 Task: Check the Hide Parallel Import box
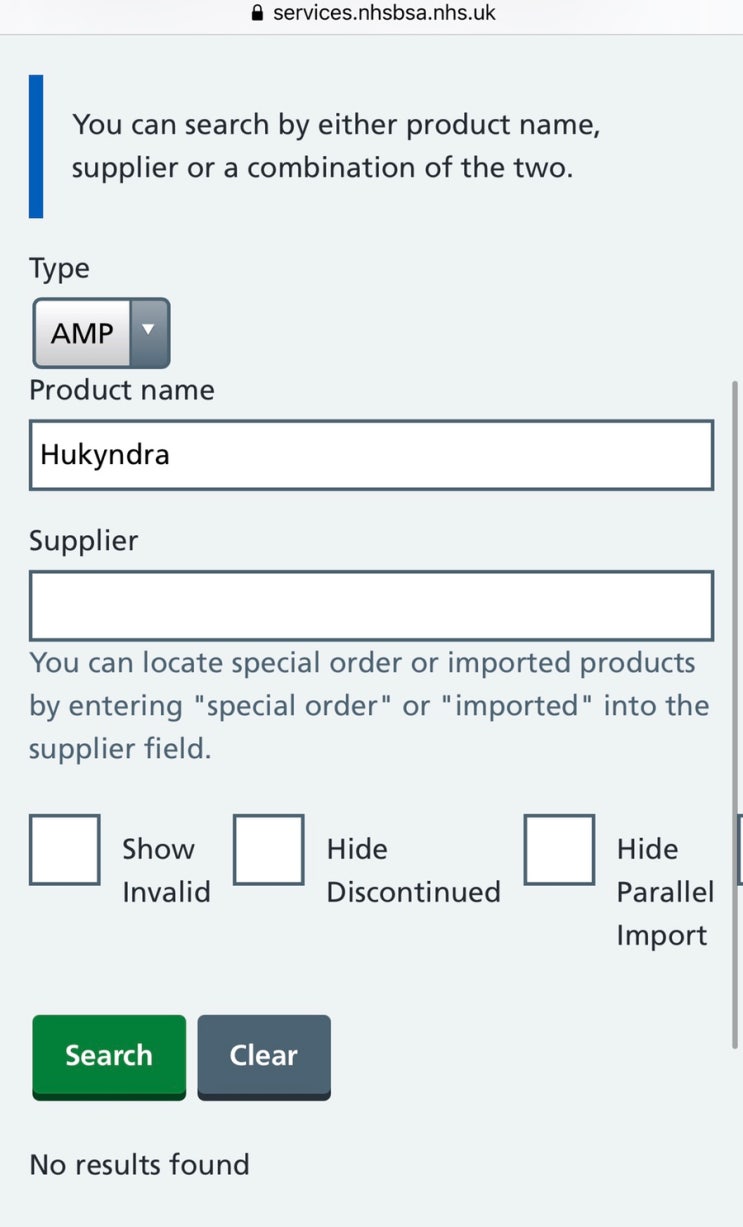[559, 850]
